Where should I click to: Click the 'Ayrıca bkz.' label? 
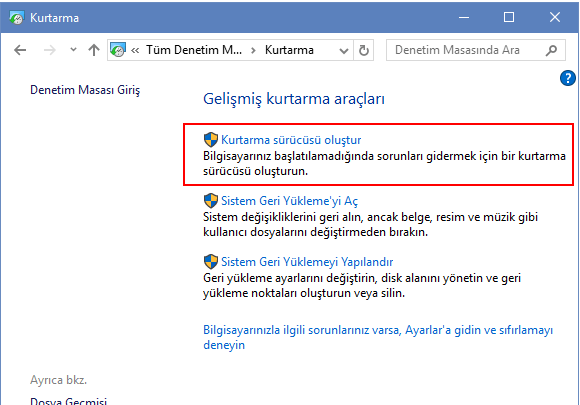pyautogui.click(x=58, y=380)
